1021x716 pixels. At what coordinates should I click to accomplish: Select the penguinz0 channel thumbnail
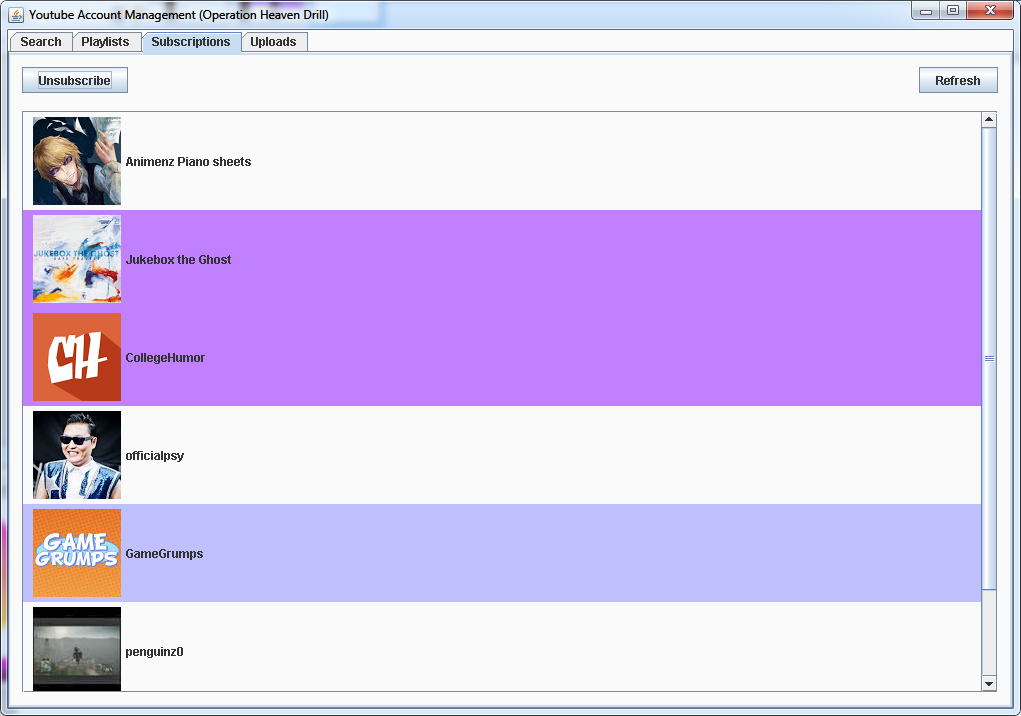click(x=77, y=649)
